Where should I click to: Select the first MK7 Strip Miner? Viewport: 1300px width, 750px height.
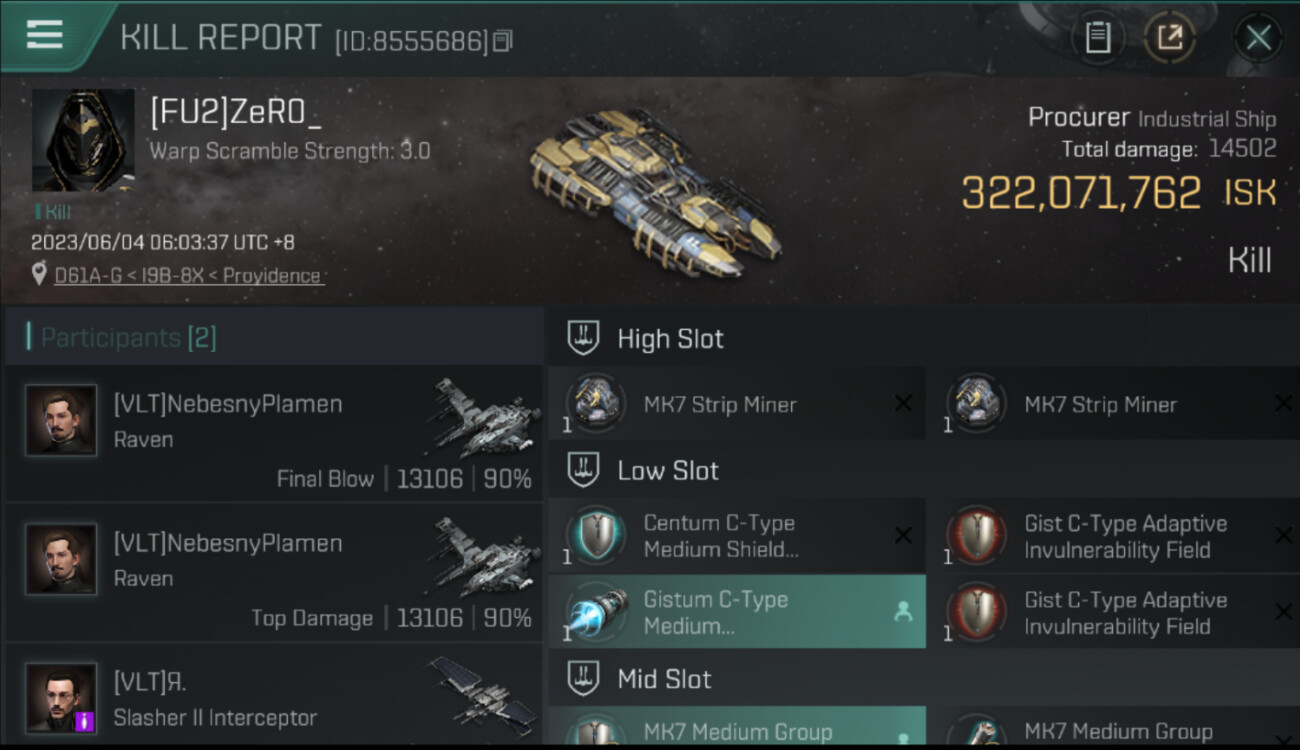coord(736,405)
